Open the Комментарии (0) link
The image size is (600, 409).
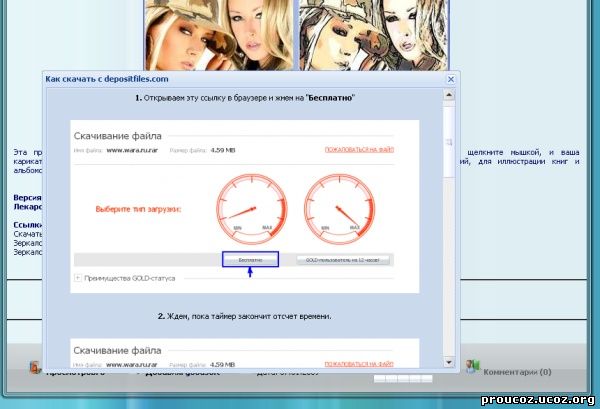click(517, 372)
